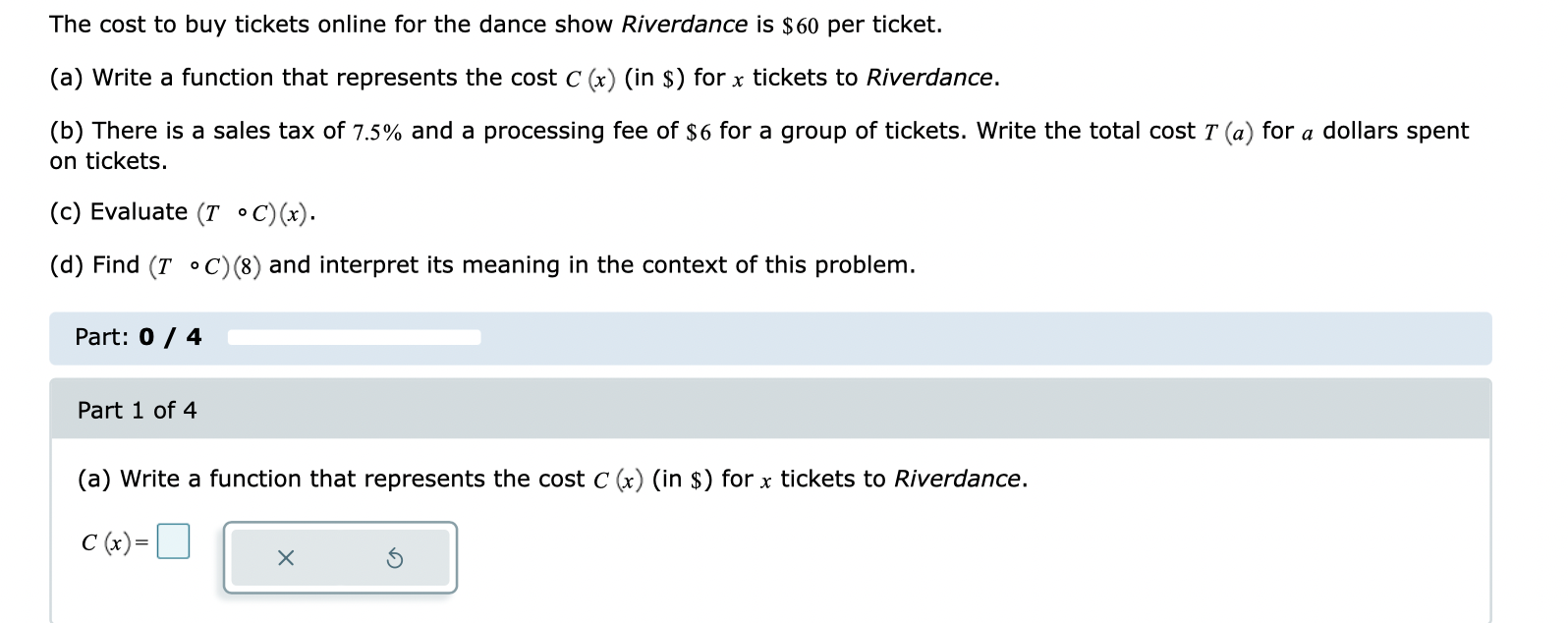Click the progress bar next to Part 0/4
The width and height of the screenshot is (1568, 623).
click(x=353, y=336)
